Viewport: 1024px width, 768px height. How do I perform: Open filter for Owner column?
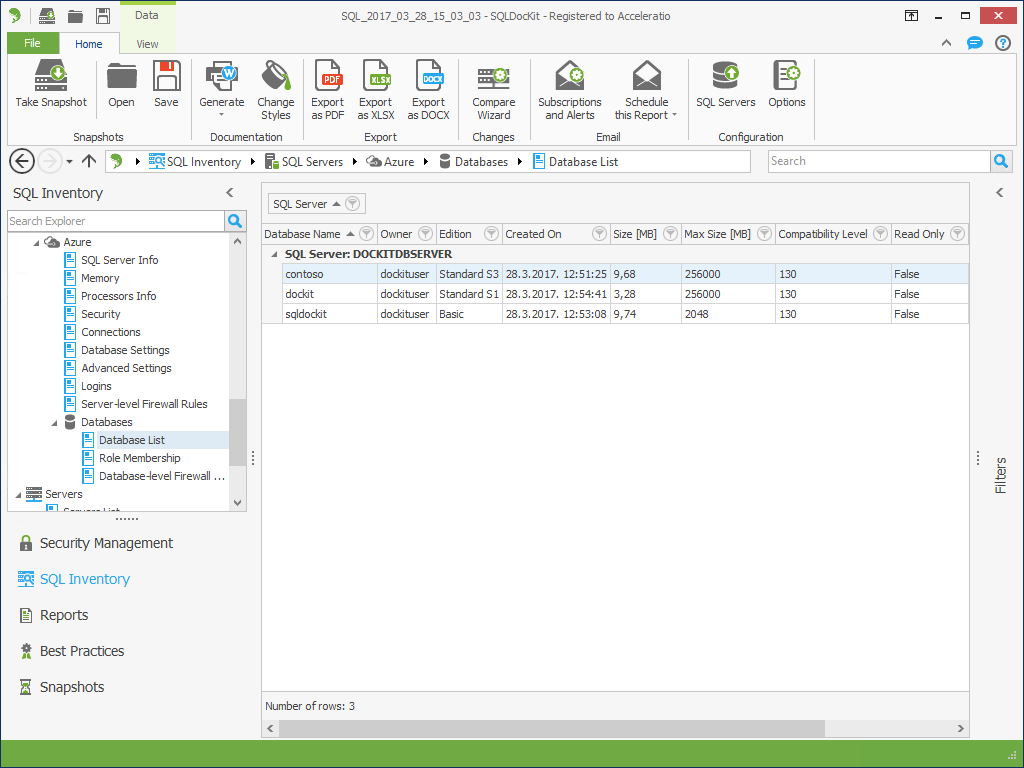coord(425,234)
